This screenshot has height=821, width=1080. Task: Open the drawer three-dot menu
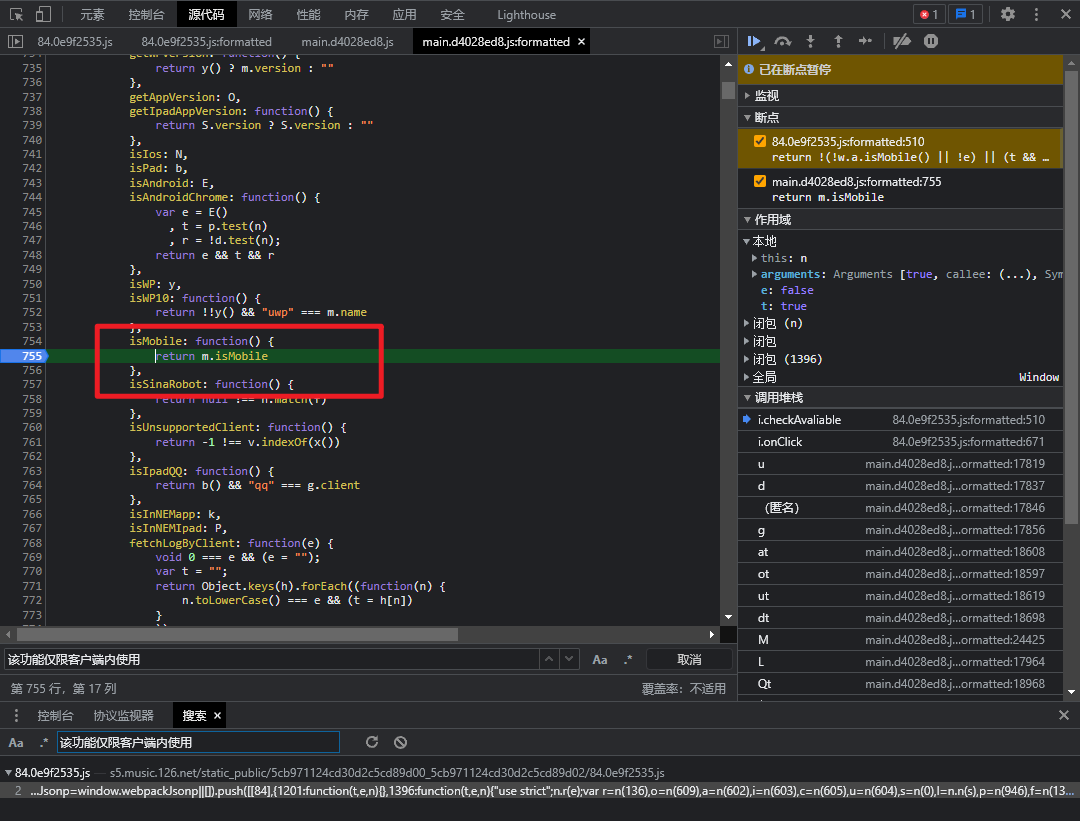(x=17, y=716)
